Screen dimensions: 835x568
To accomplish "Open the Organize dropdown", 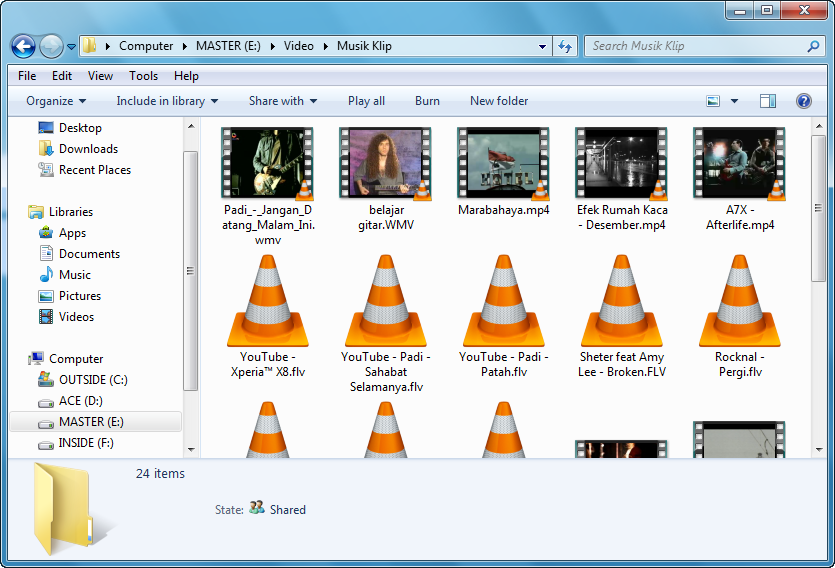I will (x=56, y=101).
